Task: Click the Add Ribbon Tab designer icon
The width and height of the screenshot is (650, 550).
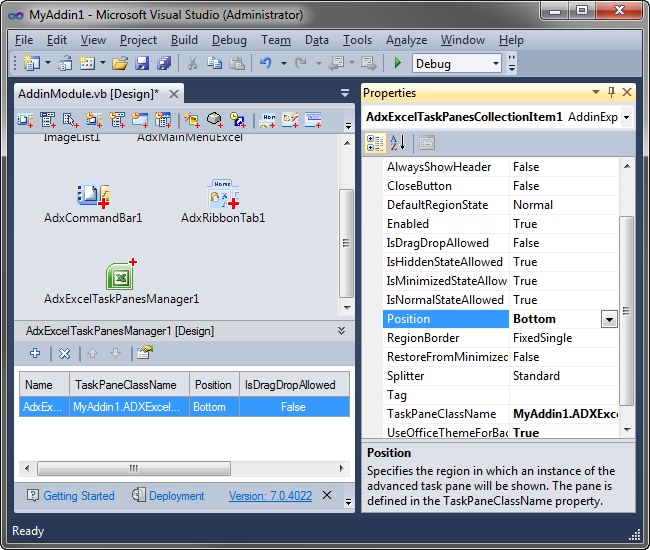Action: click(x=267, y=120)
